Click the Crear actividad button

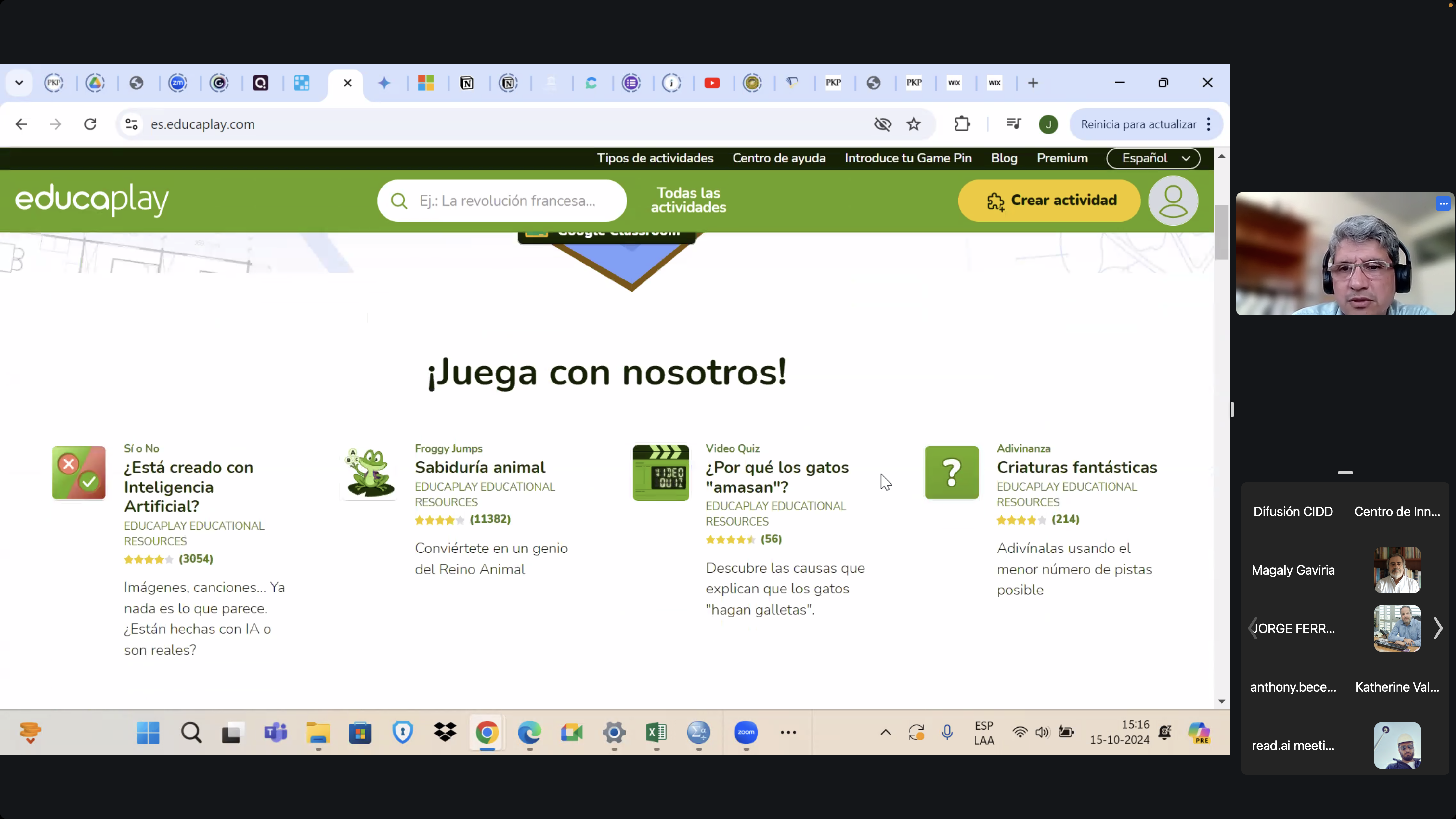(1049, 201)
